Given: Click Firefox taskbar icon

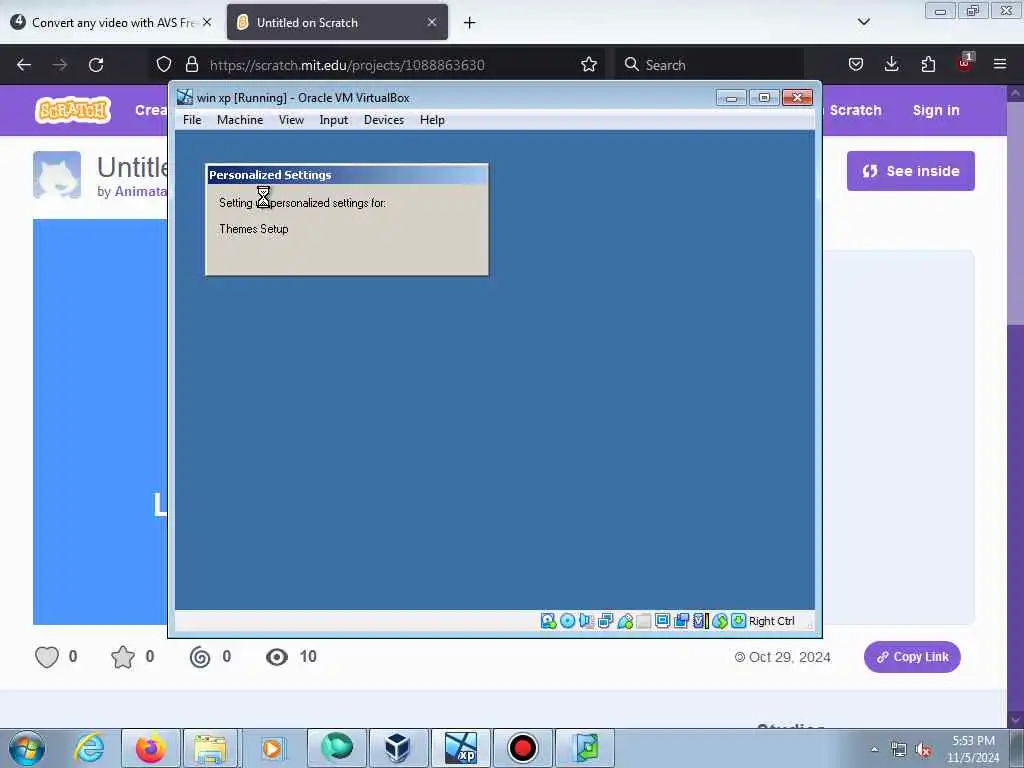Looking at the screenshot, I should pyautogui.click(x=150, y=748).
